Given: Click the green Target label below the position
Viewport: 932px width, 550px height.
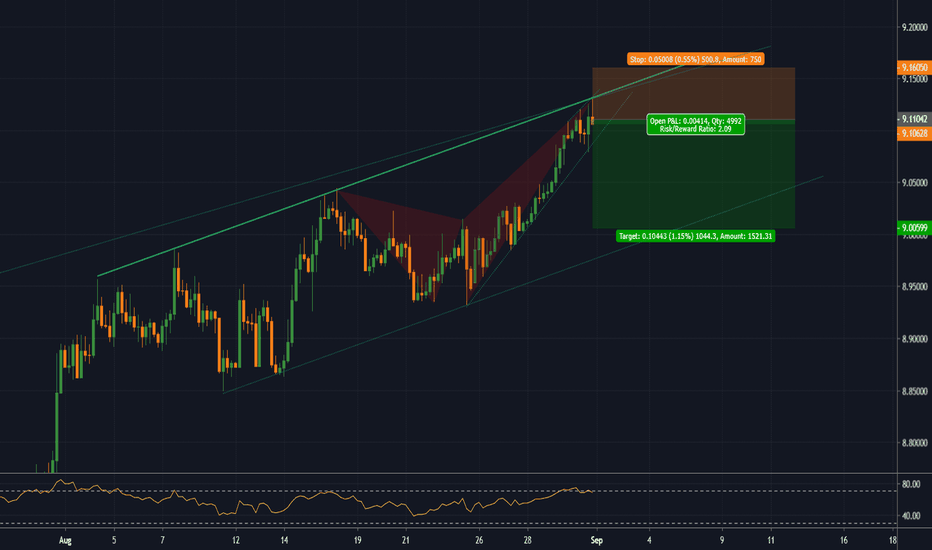Looking at the screenshot, I should coord(695,236).
